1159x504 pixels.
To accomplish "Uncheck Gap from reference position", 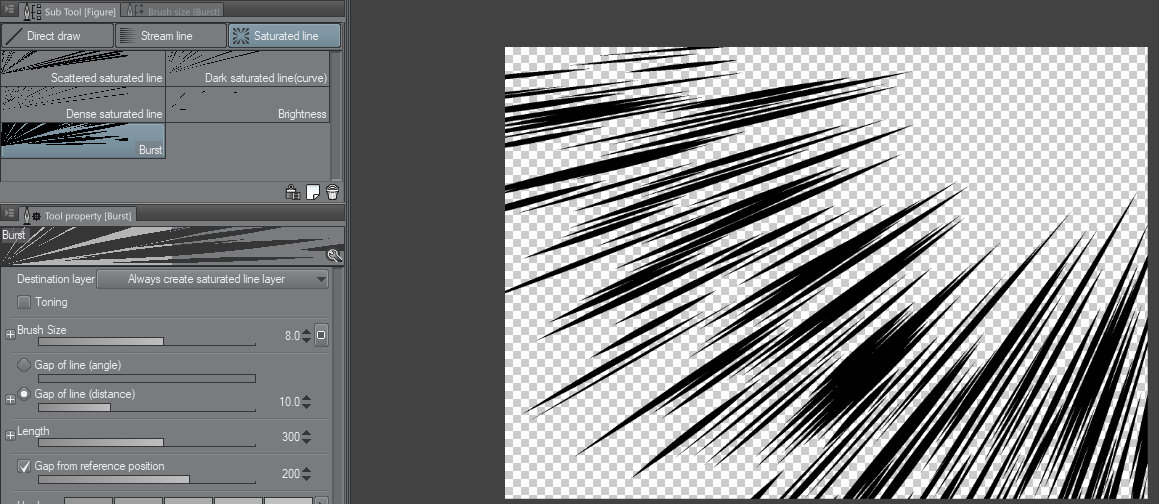I will point(24,466).
